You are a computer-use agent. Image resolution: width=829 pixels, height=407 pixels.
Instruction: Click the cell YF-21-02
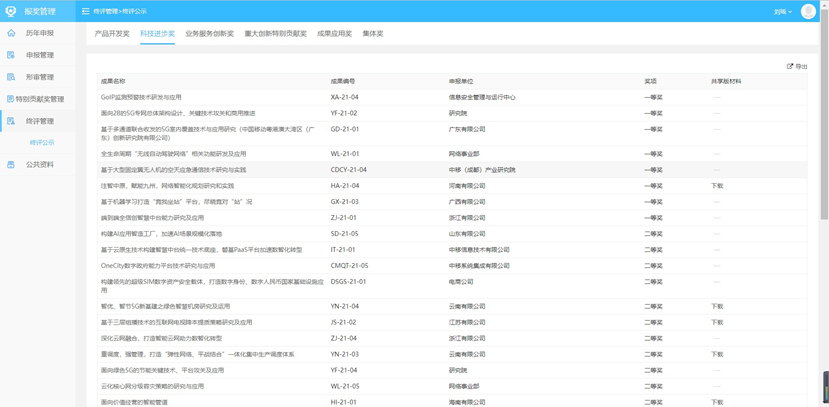click(x=344, y=113)
